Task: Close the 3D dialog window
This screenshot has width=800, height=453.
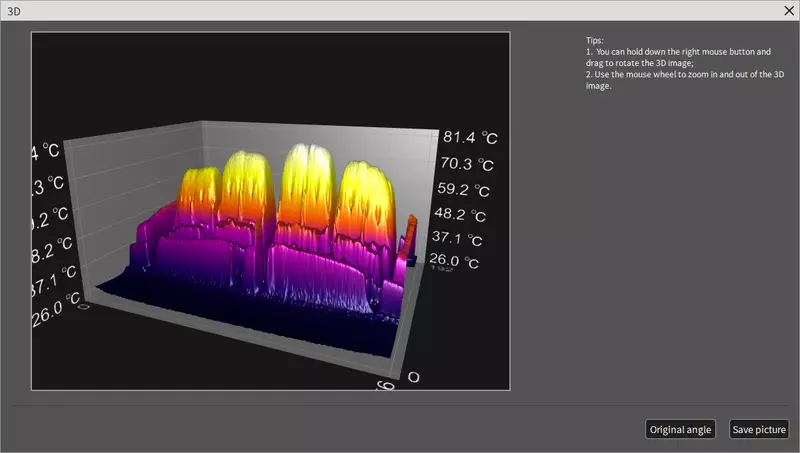Action: pyautogui.click(x=787, y=10)
